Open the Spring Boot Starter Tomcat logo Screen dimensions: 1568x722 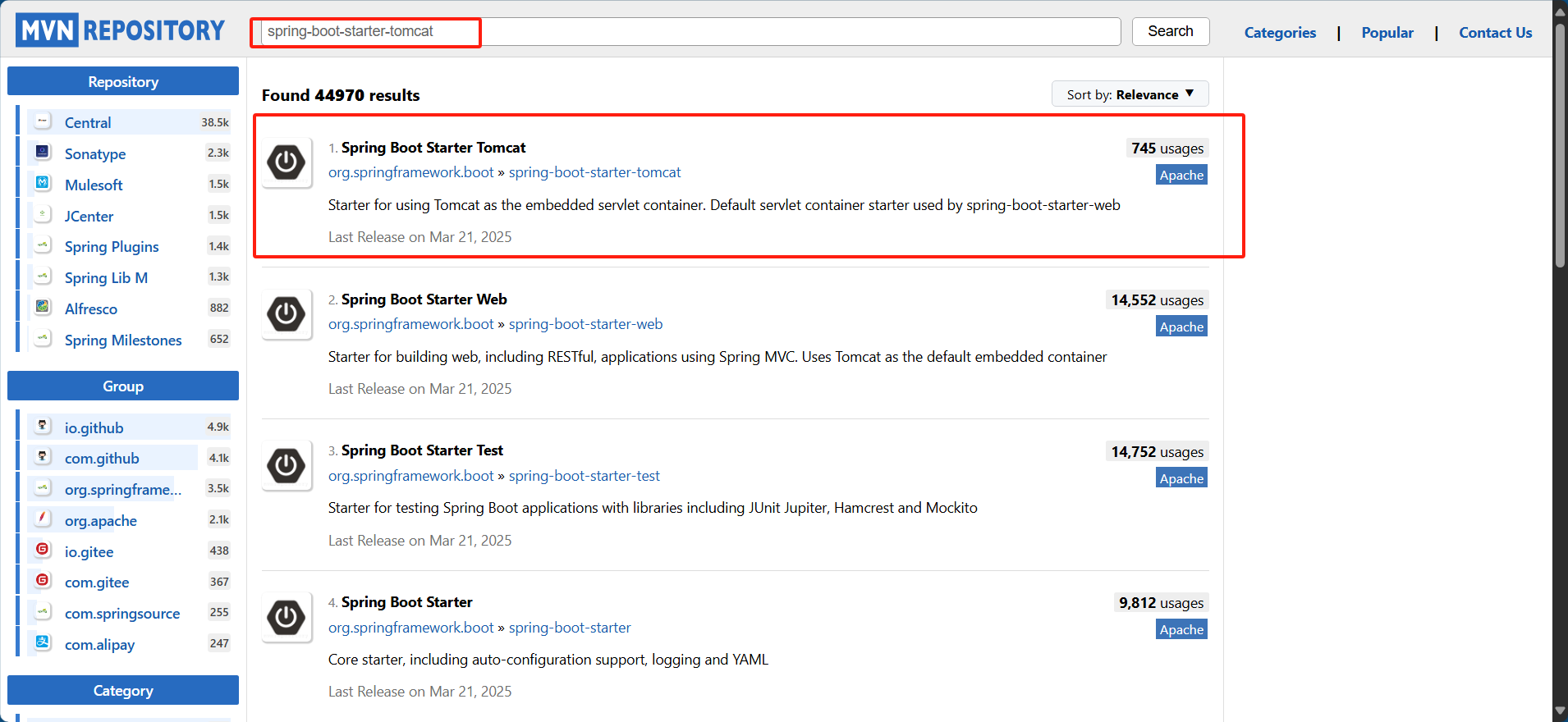click(287, 162)
